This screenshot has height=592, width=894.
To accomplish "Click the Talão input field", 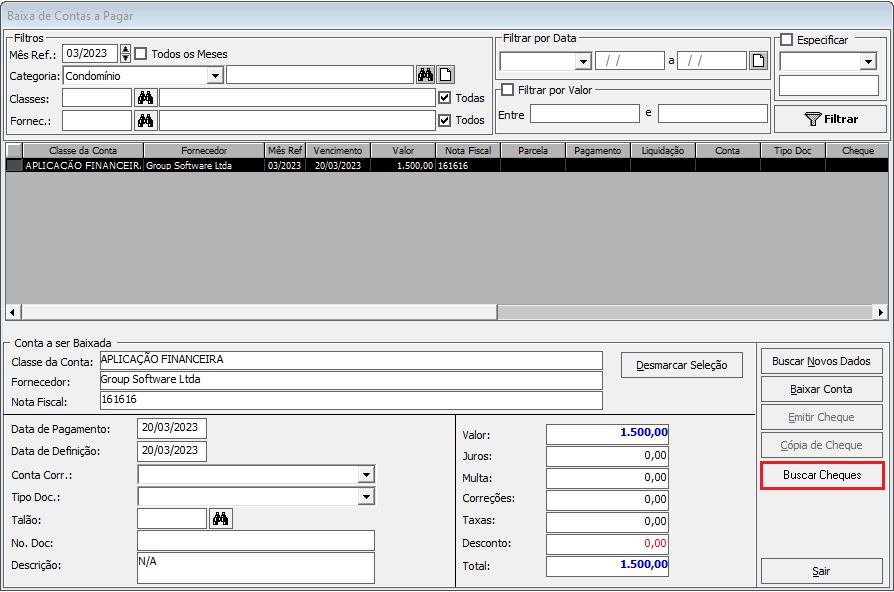I will (172, 518).
